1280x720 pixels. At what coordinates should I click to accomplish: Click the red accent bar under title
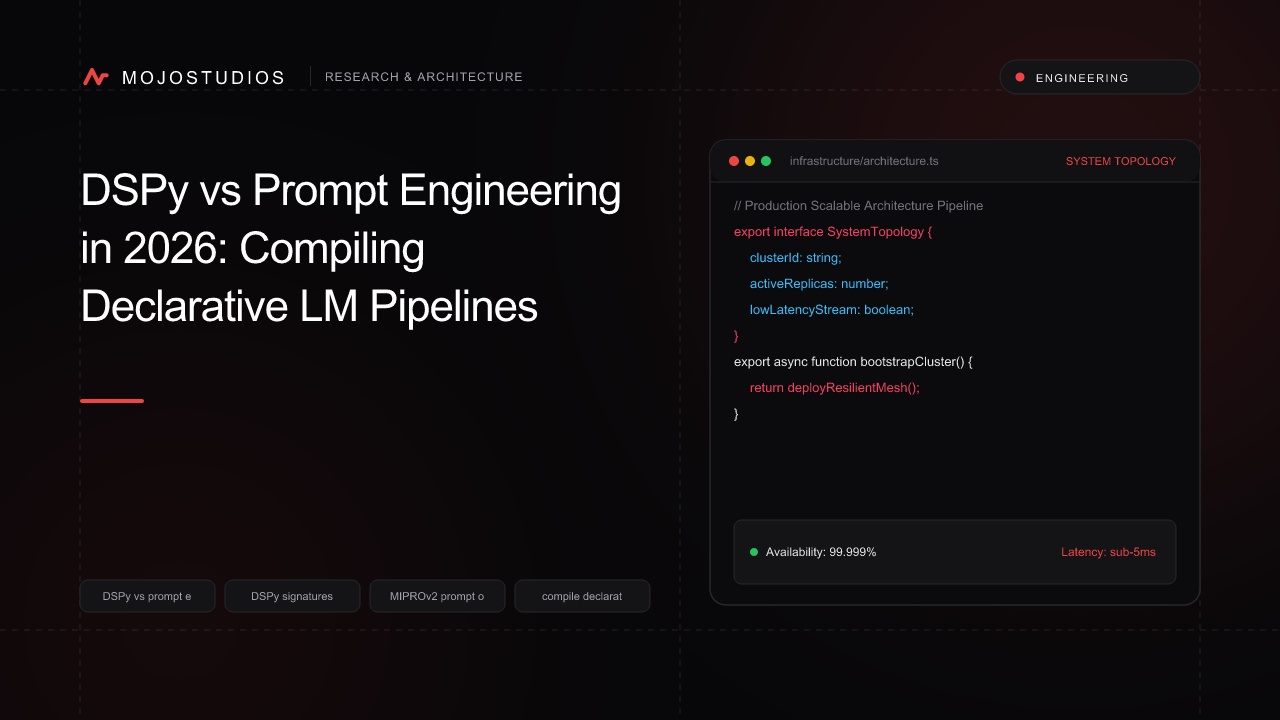coord(112,401)
